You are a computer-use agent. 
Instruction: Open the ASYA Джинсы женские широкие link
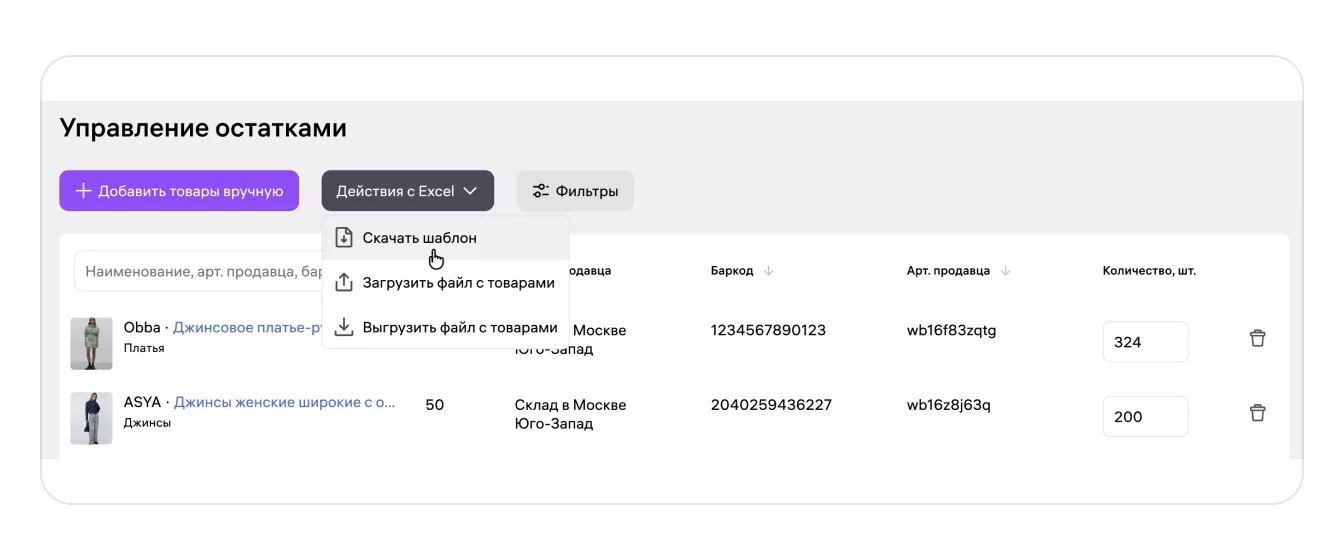[x=284, y=403]
